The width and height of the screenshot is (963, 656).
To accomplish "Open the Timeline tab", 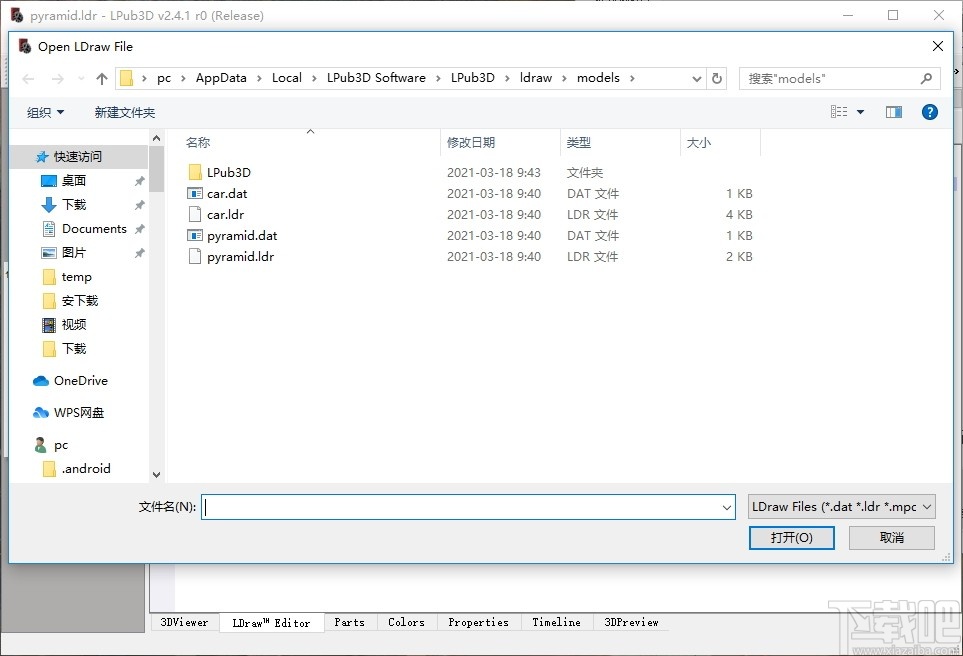I will coord(556,621).
